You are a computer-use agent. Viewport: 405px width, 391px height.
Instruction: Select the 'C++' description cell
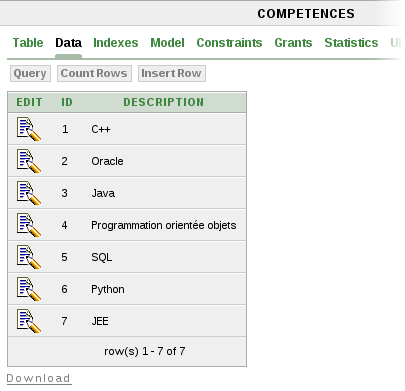click(101, 129)
